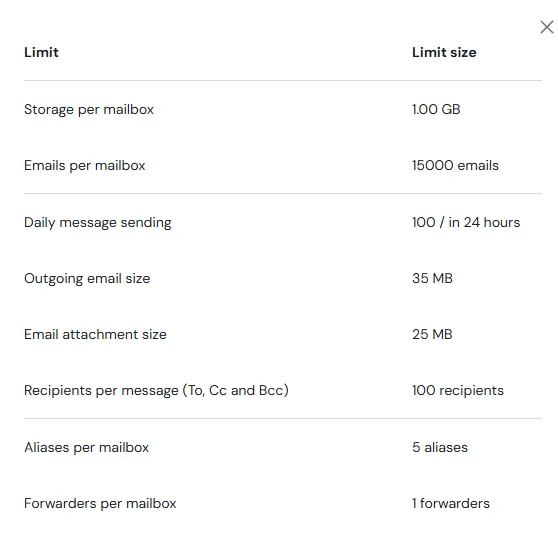Click the '1.00 GB' storage value
Image resolution: width=558 pixels, height=546 pixels.
pos(436,109)
